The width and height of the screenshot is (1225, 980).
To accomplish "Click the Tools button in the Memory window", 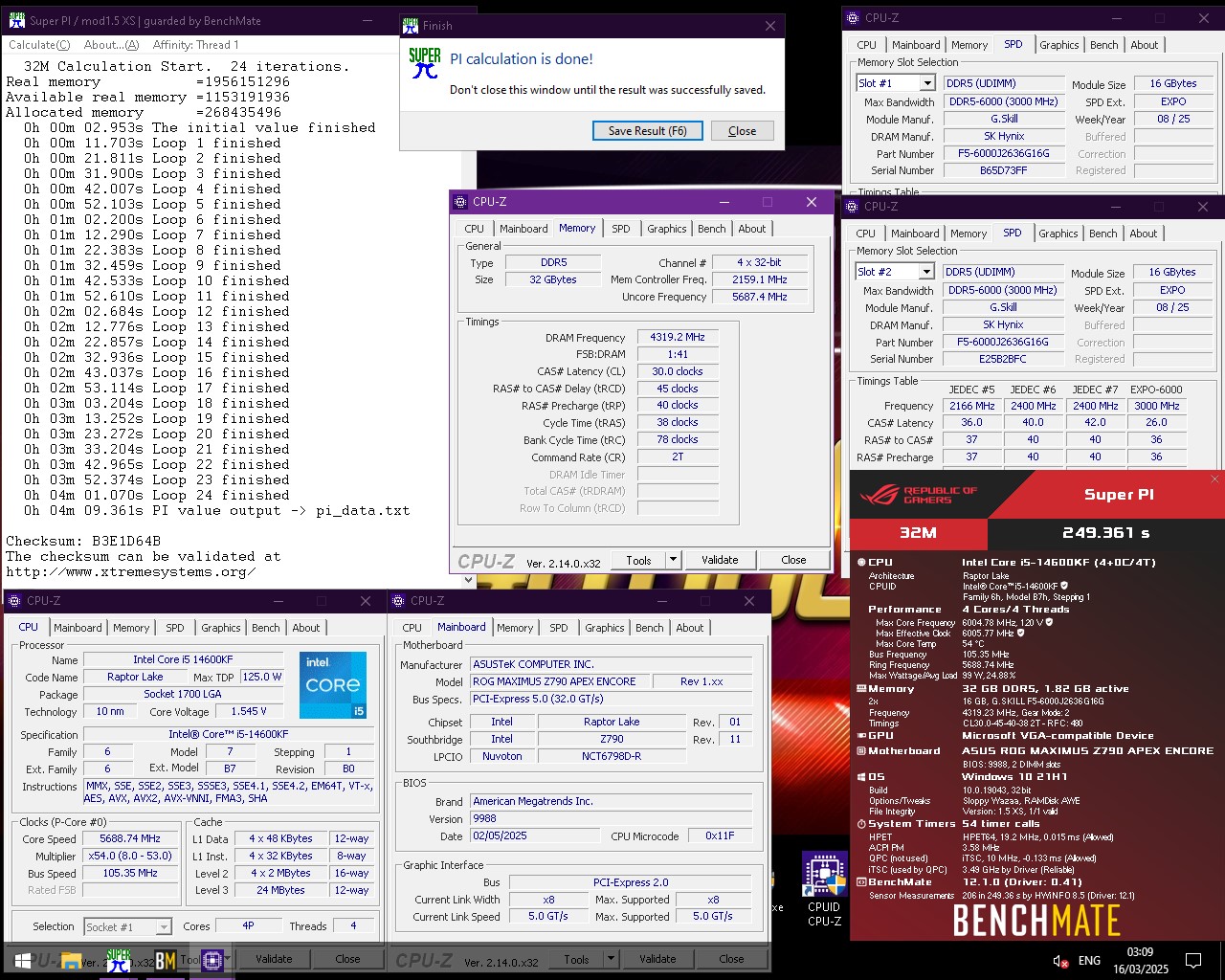I will point(639,561).
